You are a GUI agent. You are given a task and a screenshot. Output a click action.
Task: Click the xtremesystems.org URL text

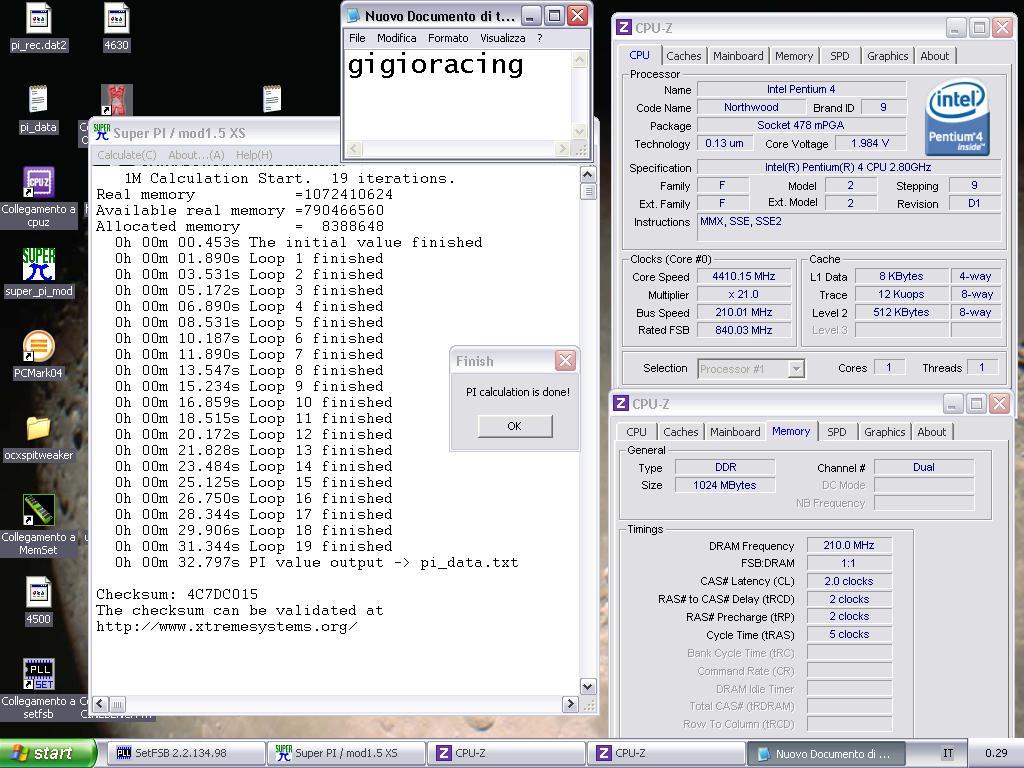pos(227,627)
